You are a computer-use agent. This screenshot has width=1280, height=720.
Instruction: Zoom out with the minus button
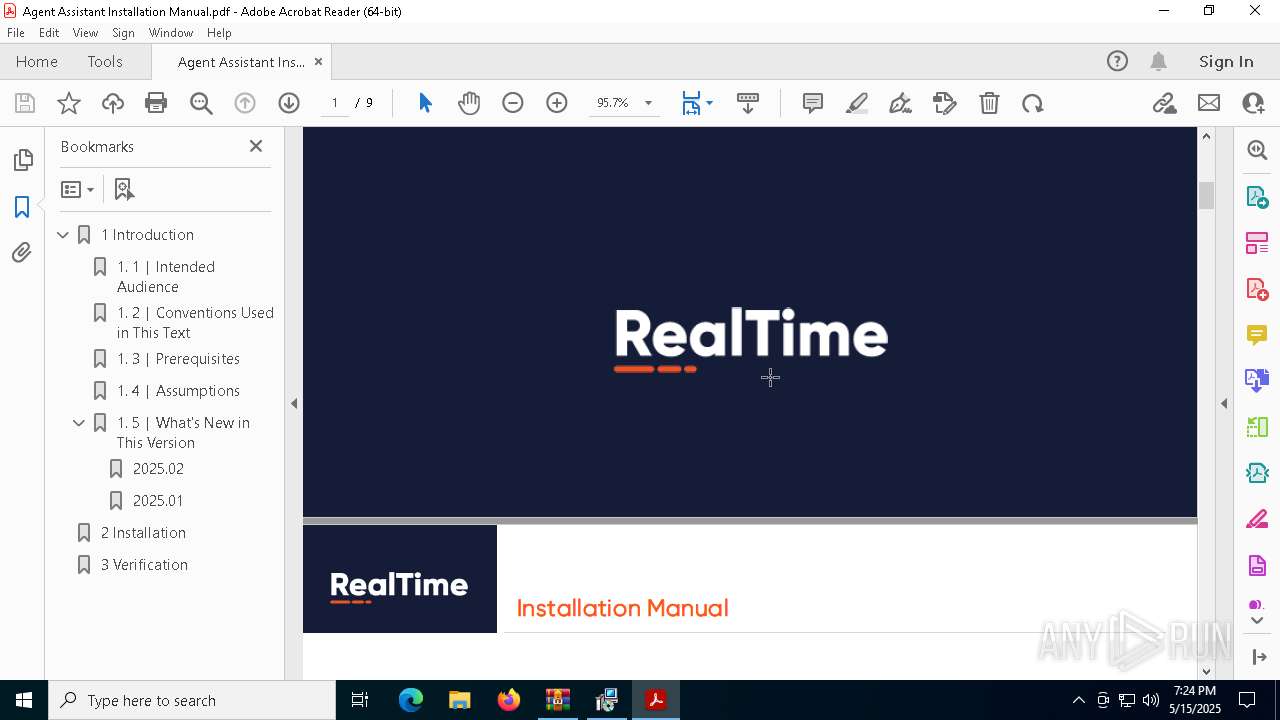[x=513, y=103]
